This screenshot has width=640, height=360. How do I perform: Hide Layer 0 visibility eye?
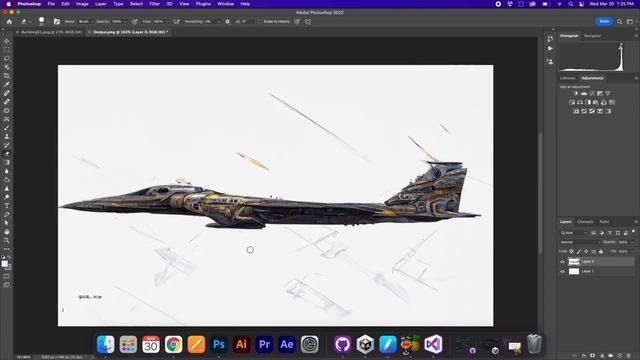tap(562, 262)
